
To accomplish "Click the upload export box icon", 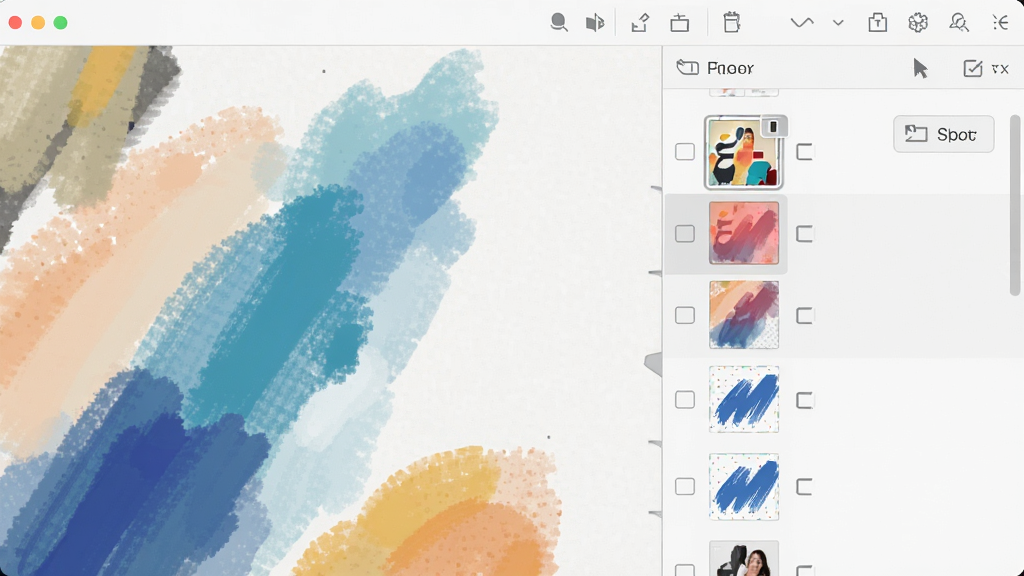I will (x=877, y=23).
